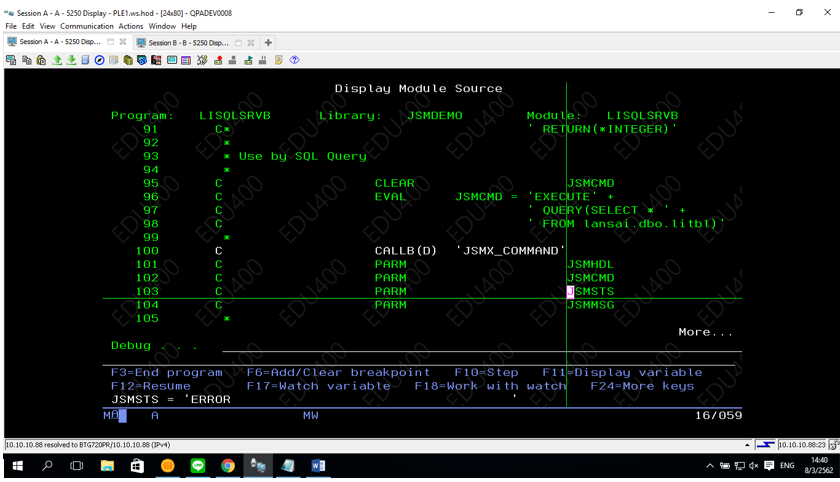Click the tools and pencil preferences icon
Viewport: 840px width, 482px height.
pyautogui.click(x=202, y=60)
